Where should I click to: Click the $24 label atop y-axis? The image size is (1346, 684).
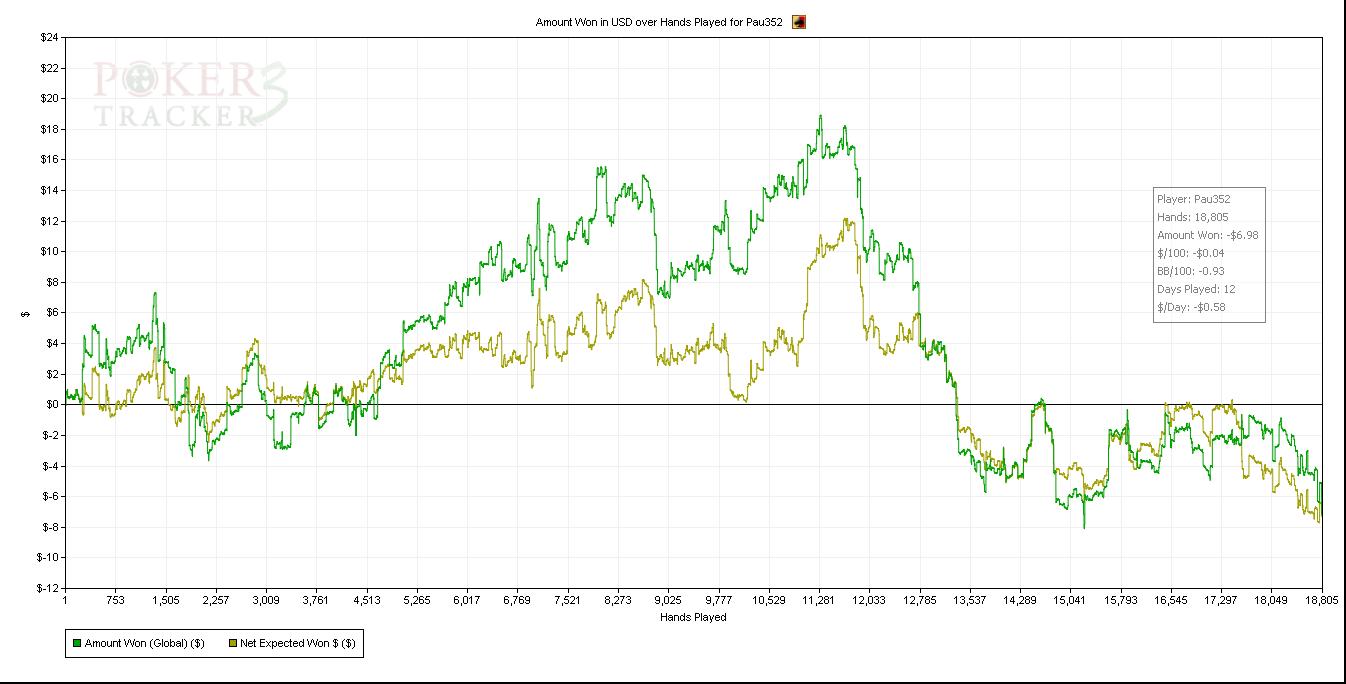(48, 38)
